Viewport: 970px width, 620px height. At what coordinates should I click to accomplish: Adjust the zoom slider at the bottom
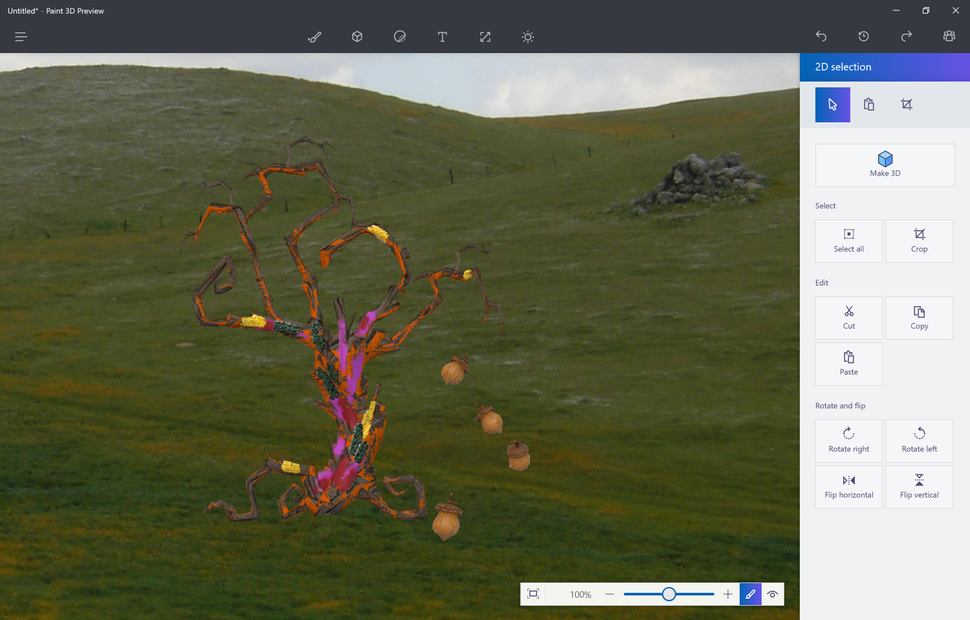(x=668, y=594)
